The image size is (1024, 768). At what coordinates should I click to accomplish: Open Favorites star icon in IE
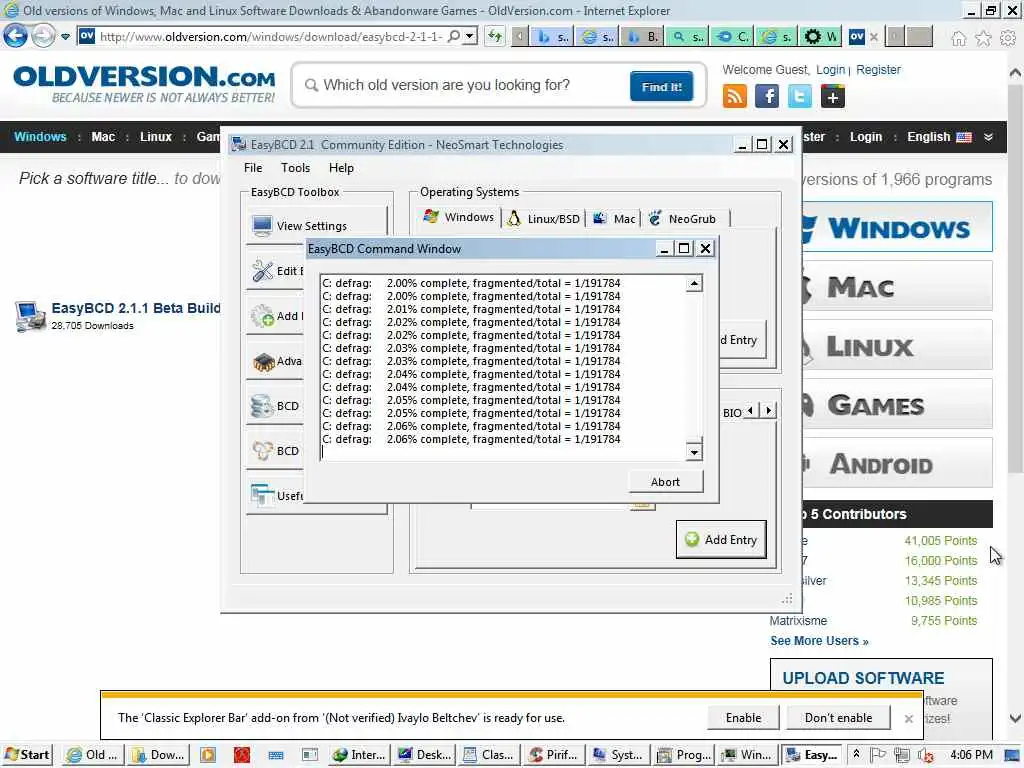[983, 38]
